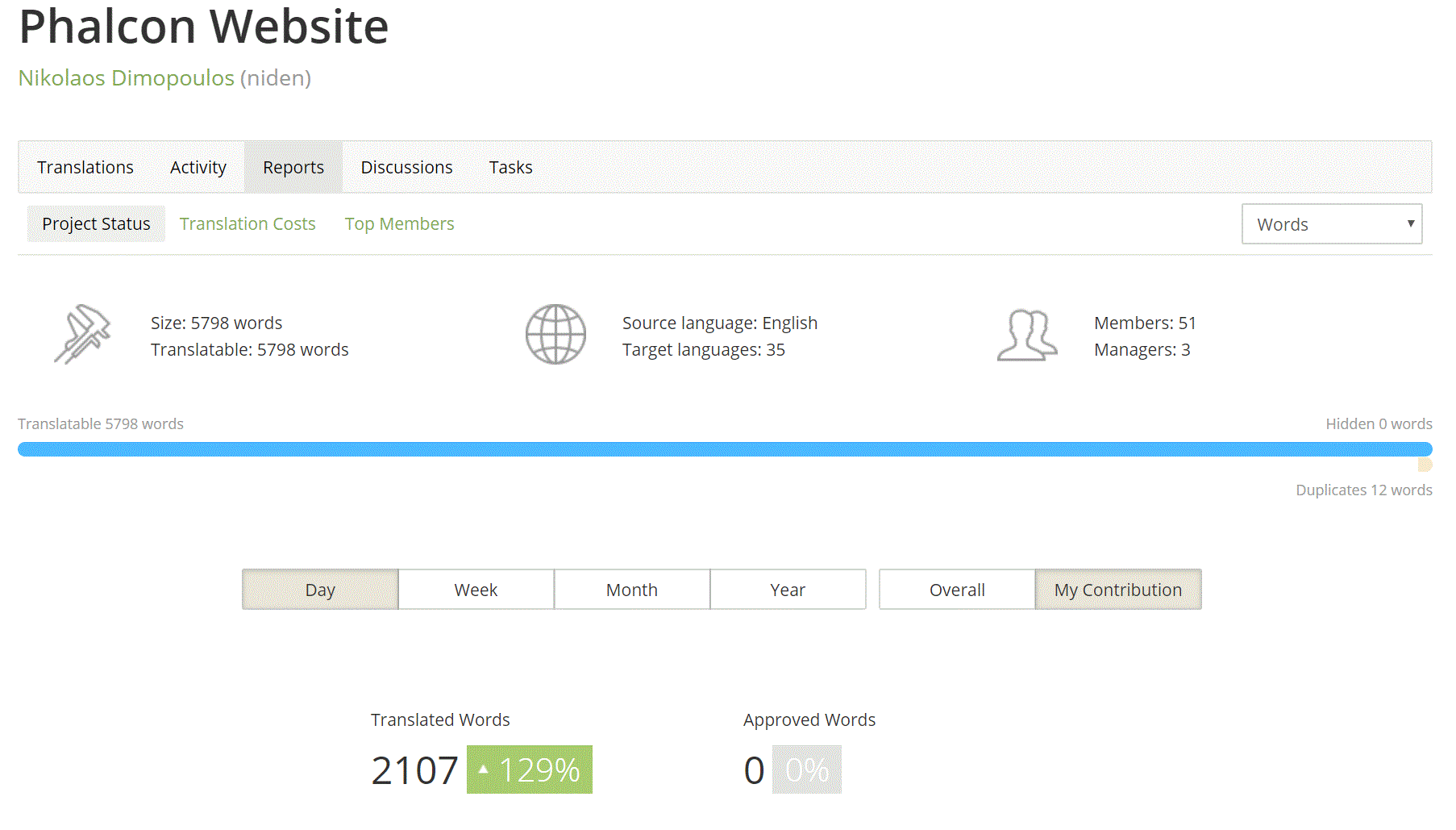The image size is (1456, 830).
Task: Open the Translations tab
Action: [85, 167]
